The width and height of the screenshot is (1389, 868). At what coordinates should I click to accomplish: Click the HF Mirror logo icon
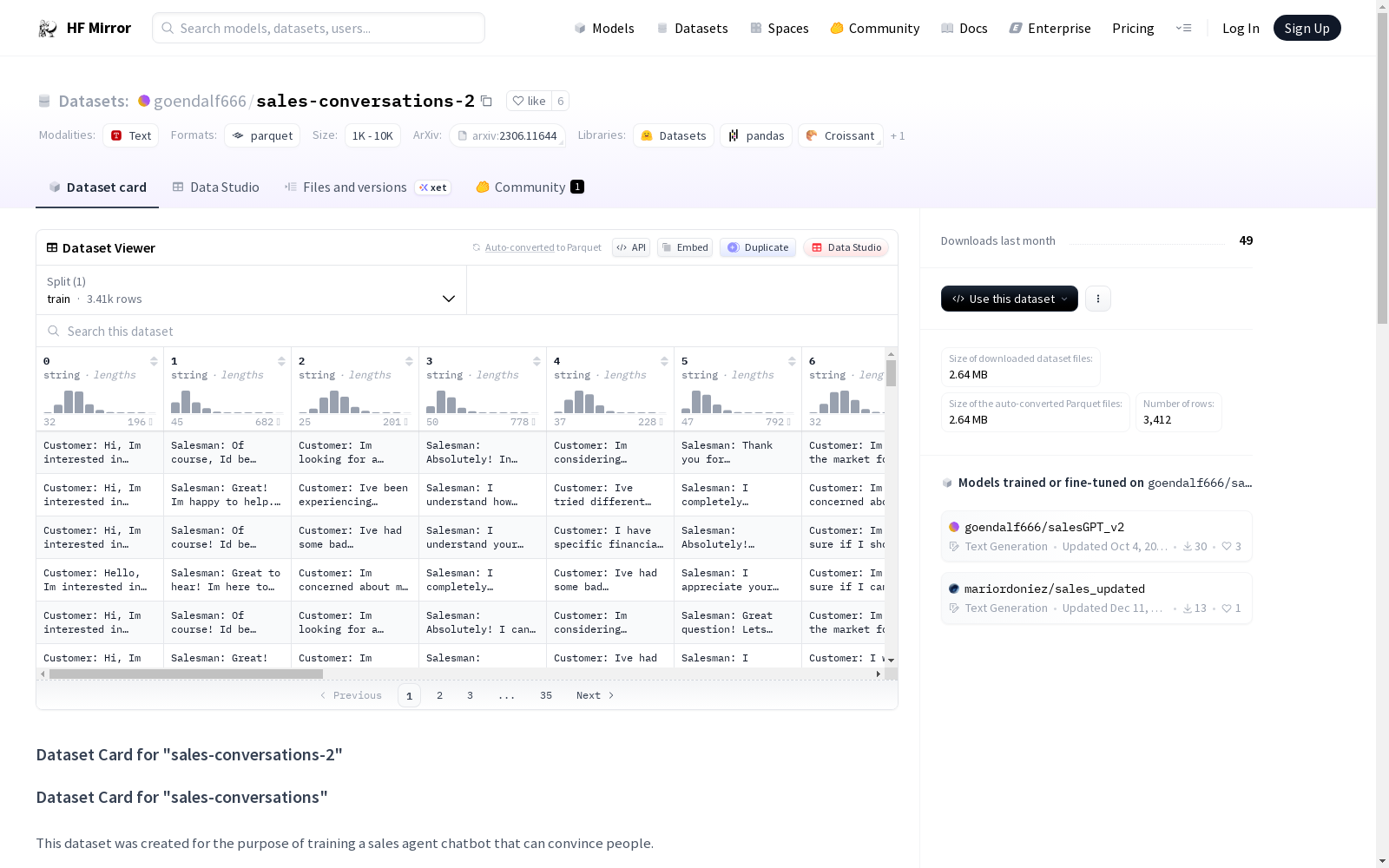[48, 29]
